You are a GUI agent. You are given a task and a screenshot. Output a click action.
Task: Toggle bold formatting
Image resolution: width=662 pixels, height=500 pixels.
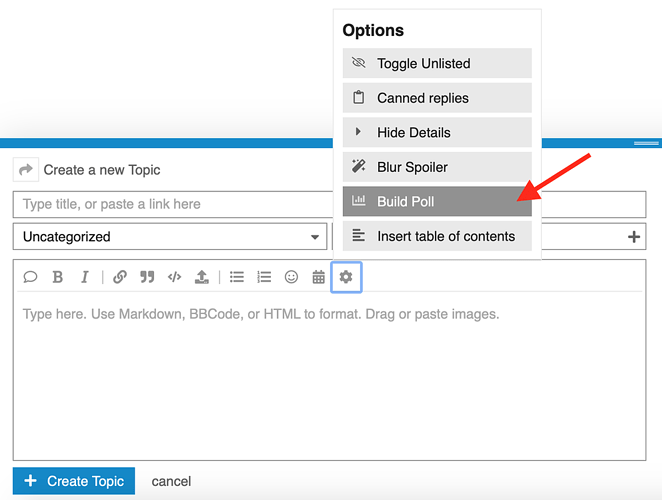(57, 277)
